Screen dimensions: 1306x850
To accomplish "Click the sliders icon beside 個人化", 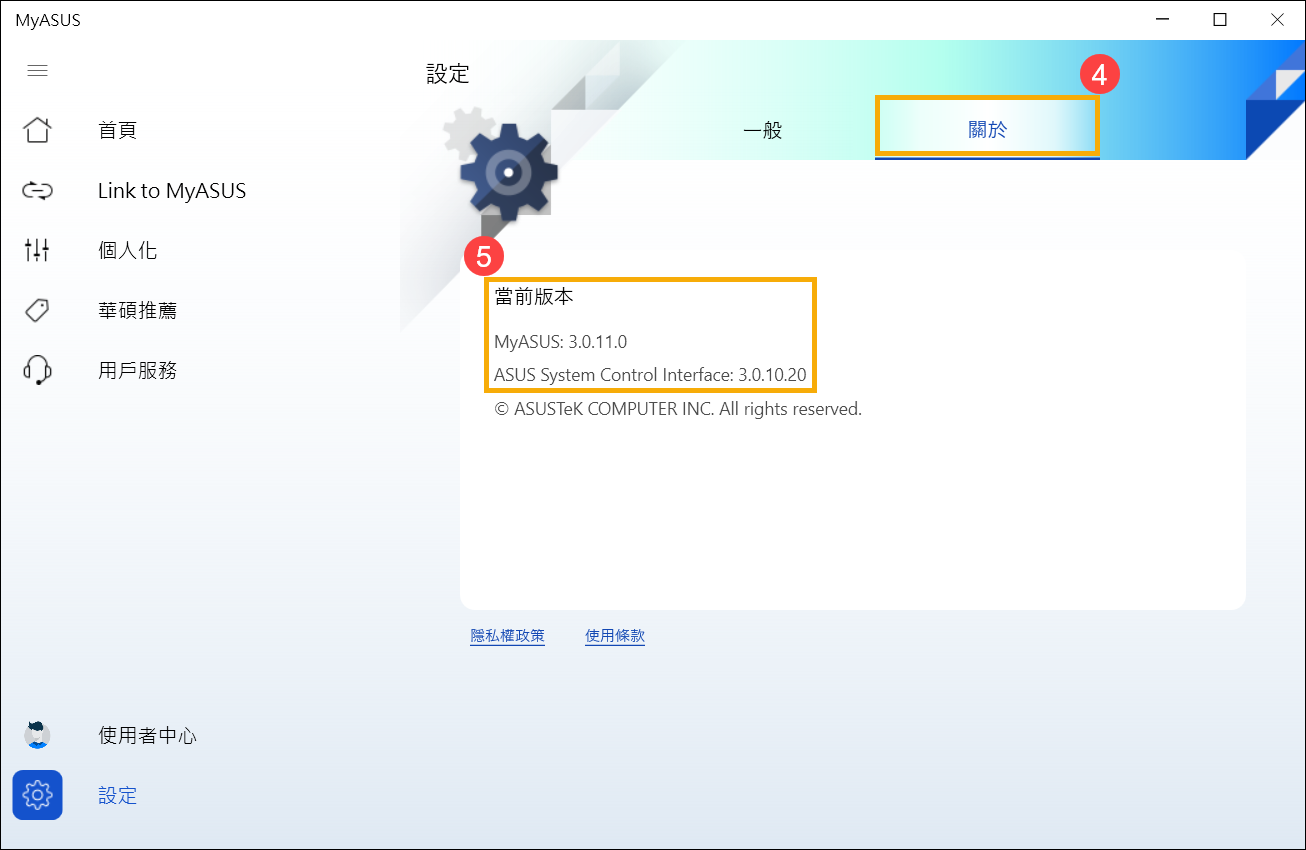I will [37, 250].
